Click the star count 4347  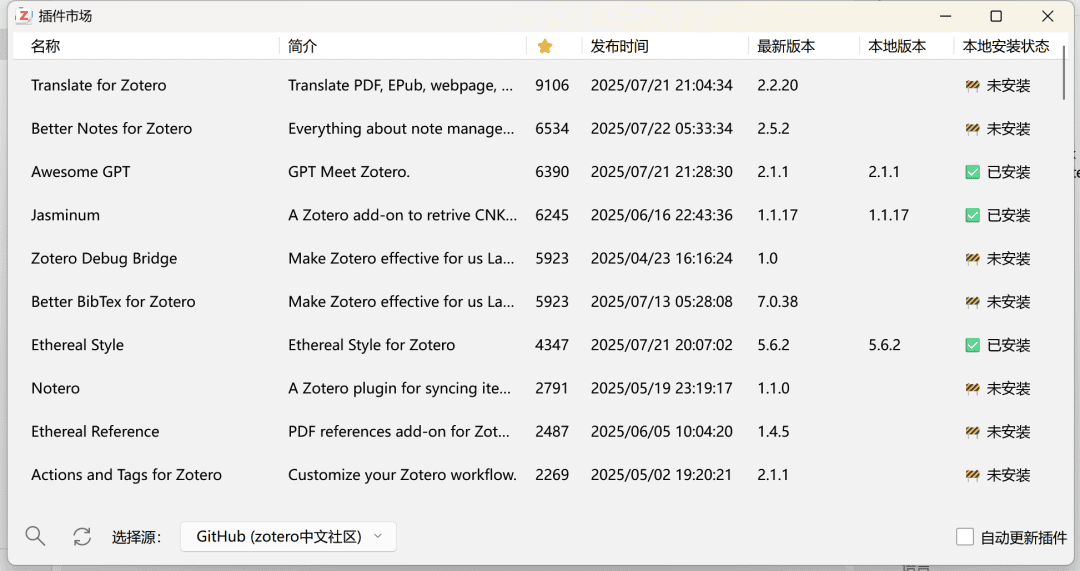[x=552, y=345]
